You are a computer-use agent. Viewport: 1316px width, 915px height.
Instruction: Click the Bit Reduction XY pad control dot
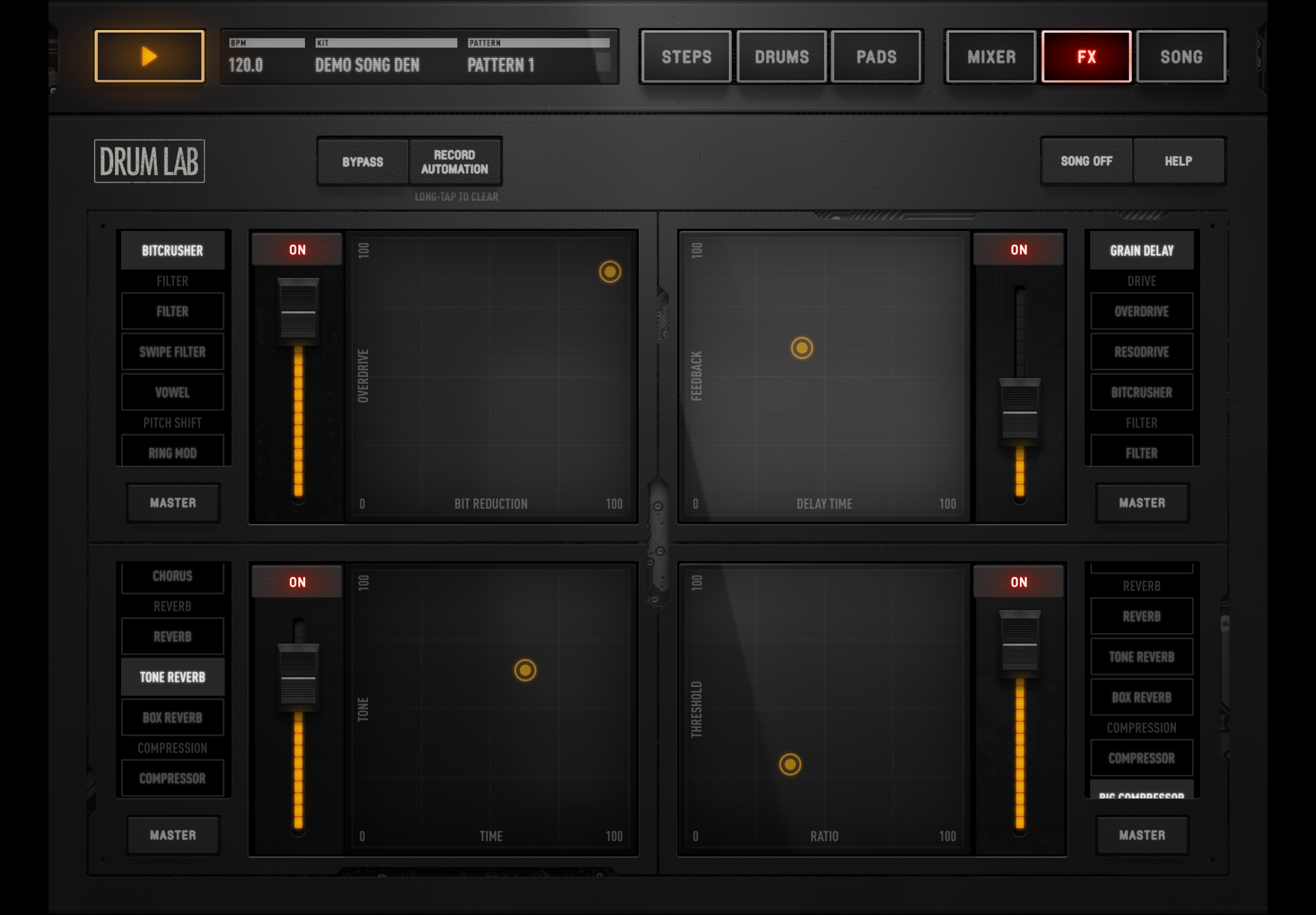(609, 272)
